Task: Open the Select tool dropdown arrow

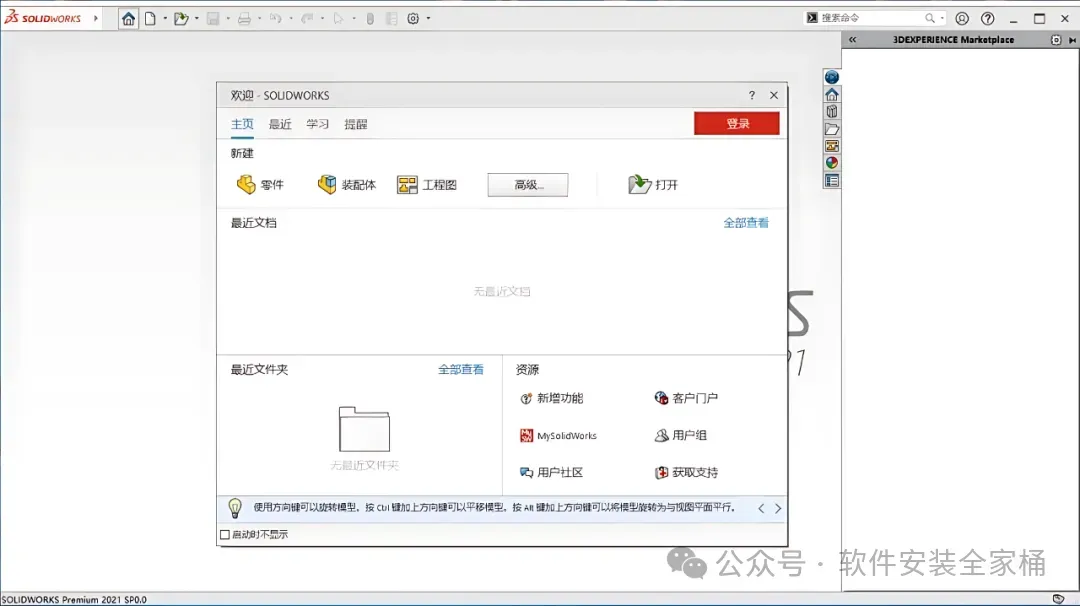Action: pos(354,19)
